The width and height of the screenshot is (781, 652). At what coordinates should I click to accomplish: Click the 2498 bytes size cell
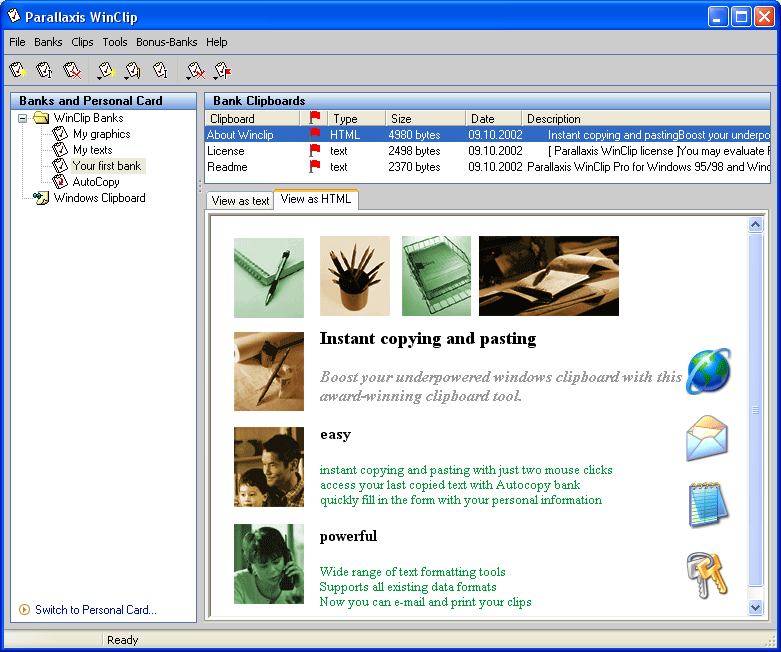414,150
